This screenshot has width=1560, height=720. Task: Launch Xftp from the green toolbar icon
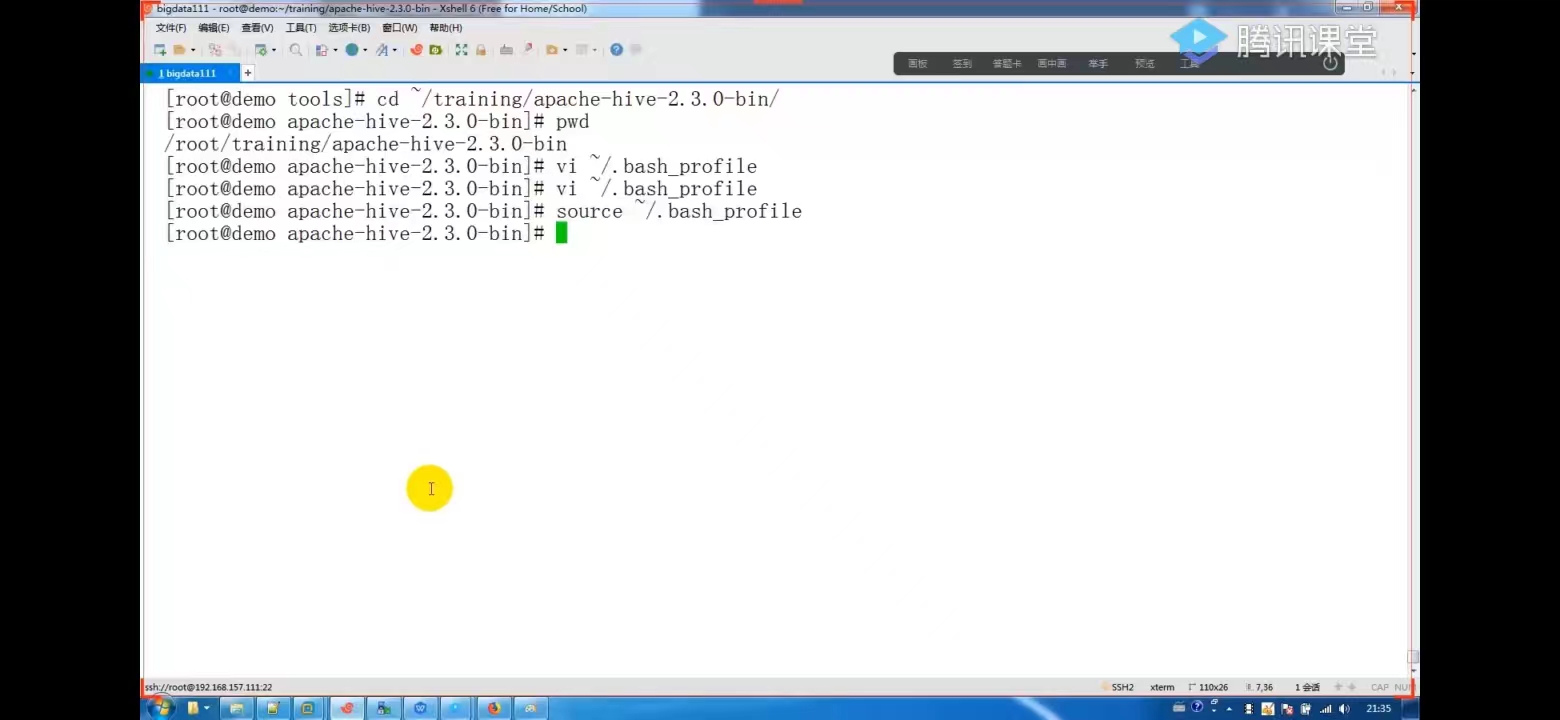pos(435,50)
